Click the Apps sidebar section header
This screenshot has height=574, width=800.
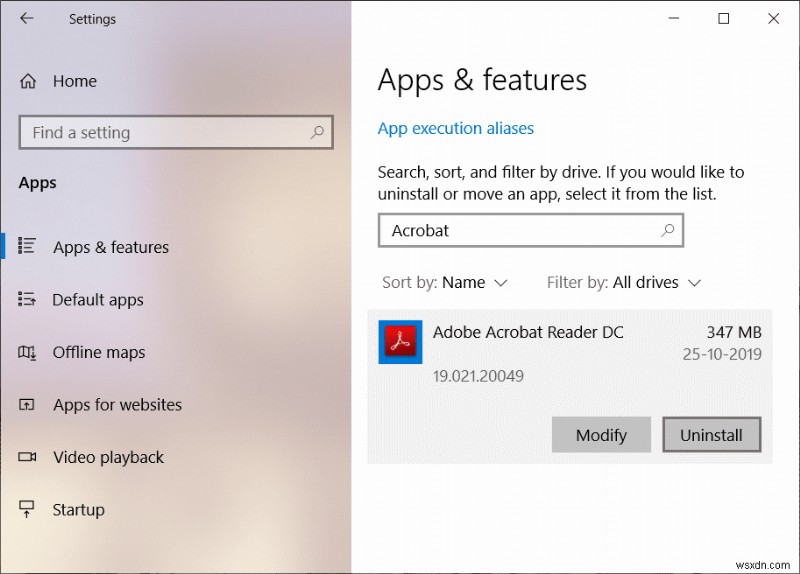click(x=38, y=183)
